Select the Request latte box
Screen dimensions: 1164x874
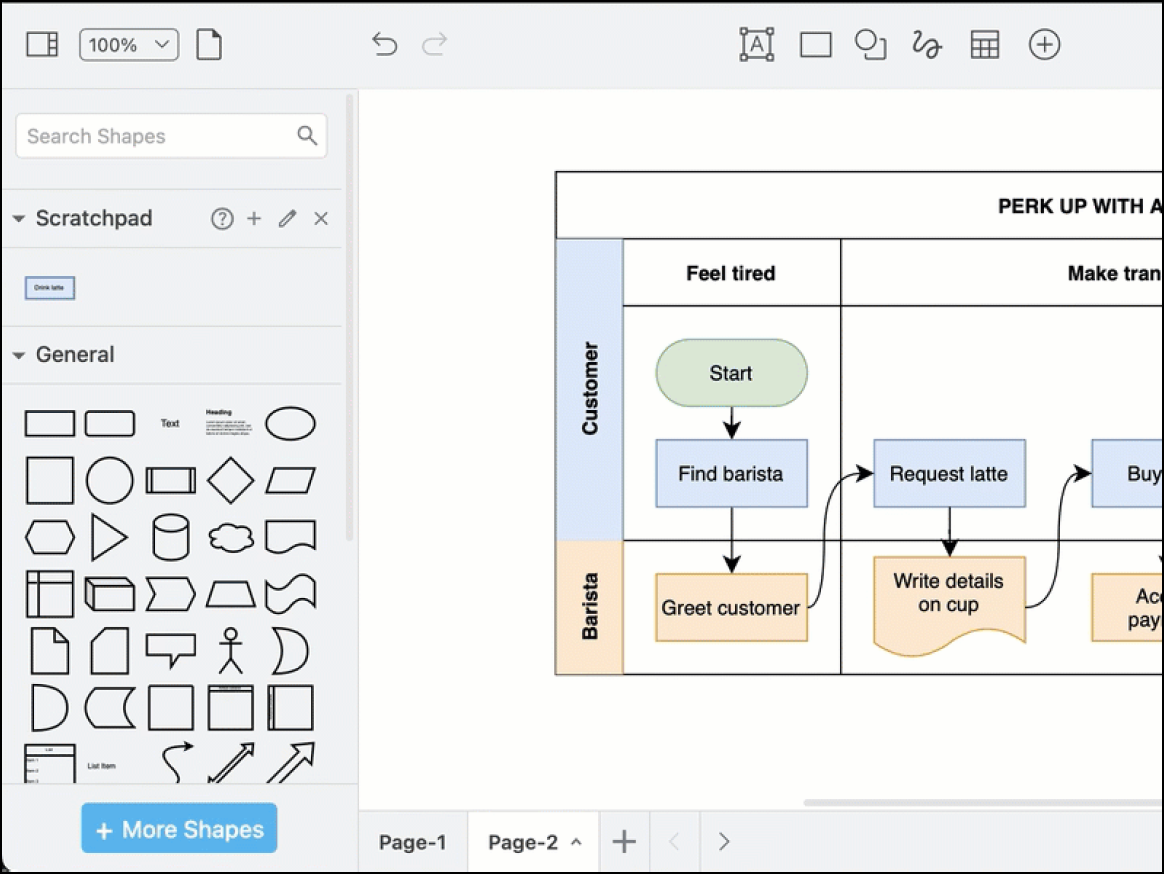[x=949, y=474]
